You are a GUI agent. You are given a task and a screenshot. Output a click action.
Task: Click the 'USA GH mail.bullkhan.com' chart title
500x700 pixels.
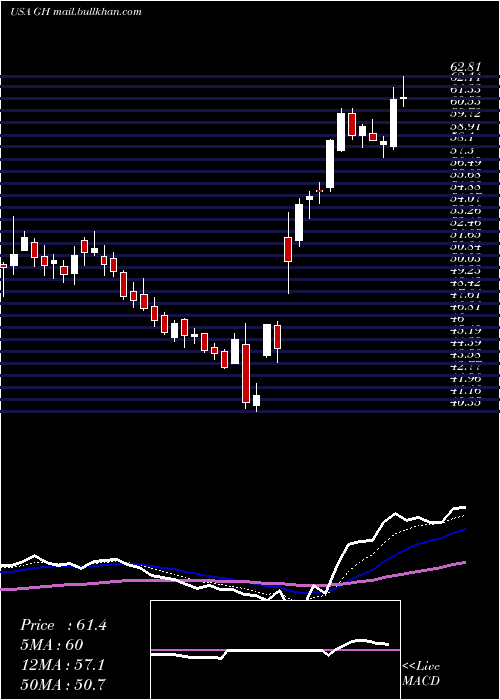click(75, 12)
